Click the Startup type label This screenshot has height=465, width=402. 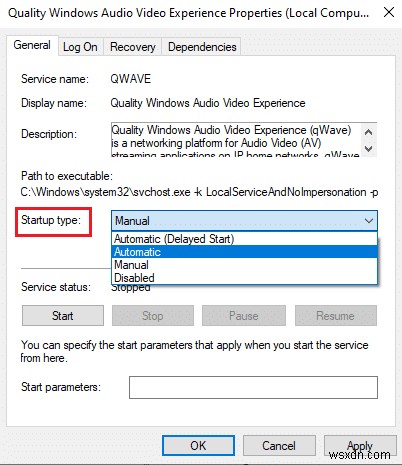tap(51, 220)
